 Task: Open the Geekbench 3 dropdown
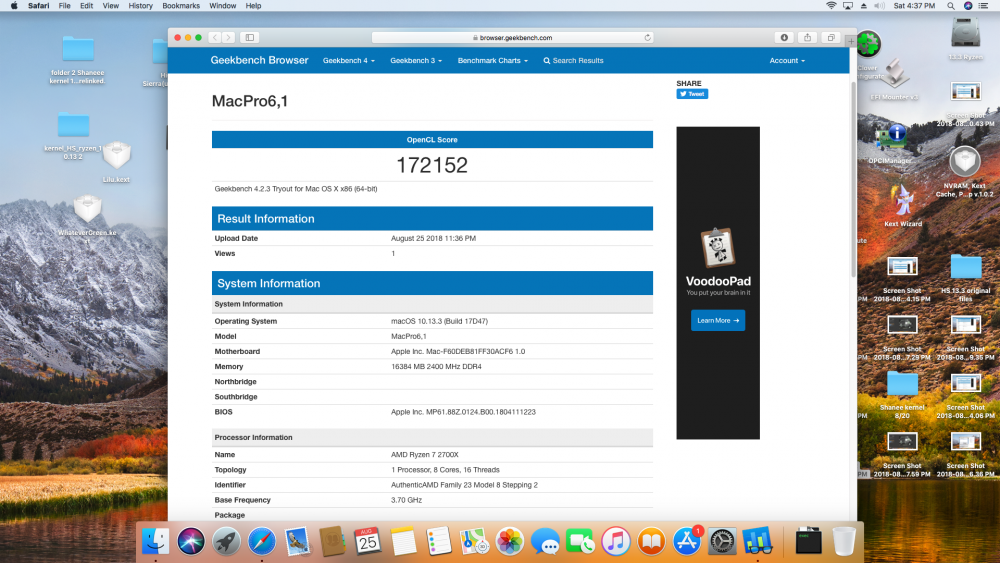pyautogui.click(x=416, y=61)
